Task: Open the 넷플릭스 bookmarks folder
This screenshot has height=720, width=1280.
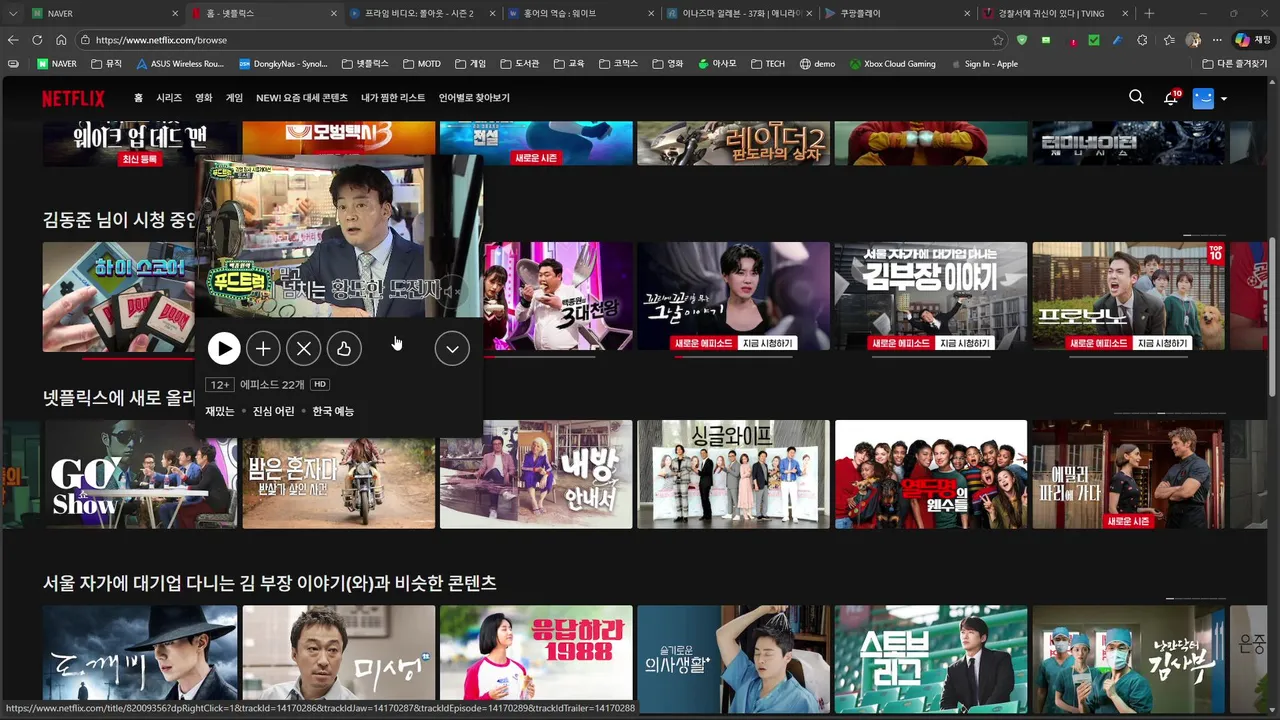Action: tap(365, 64)
